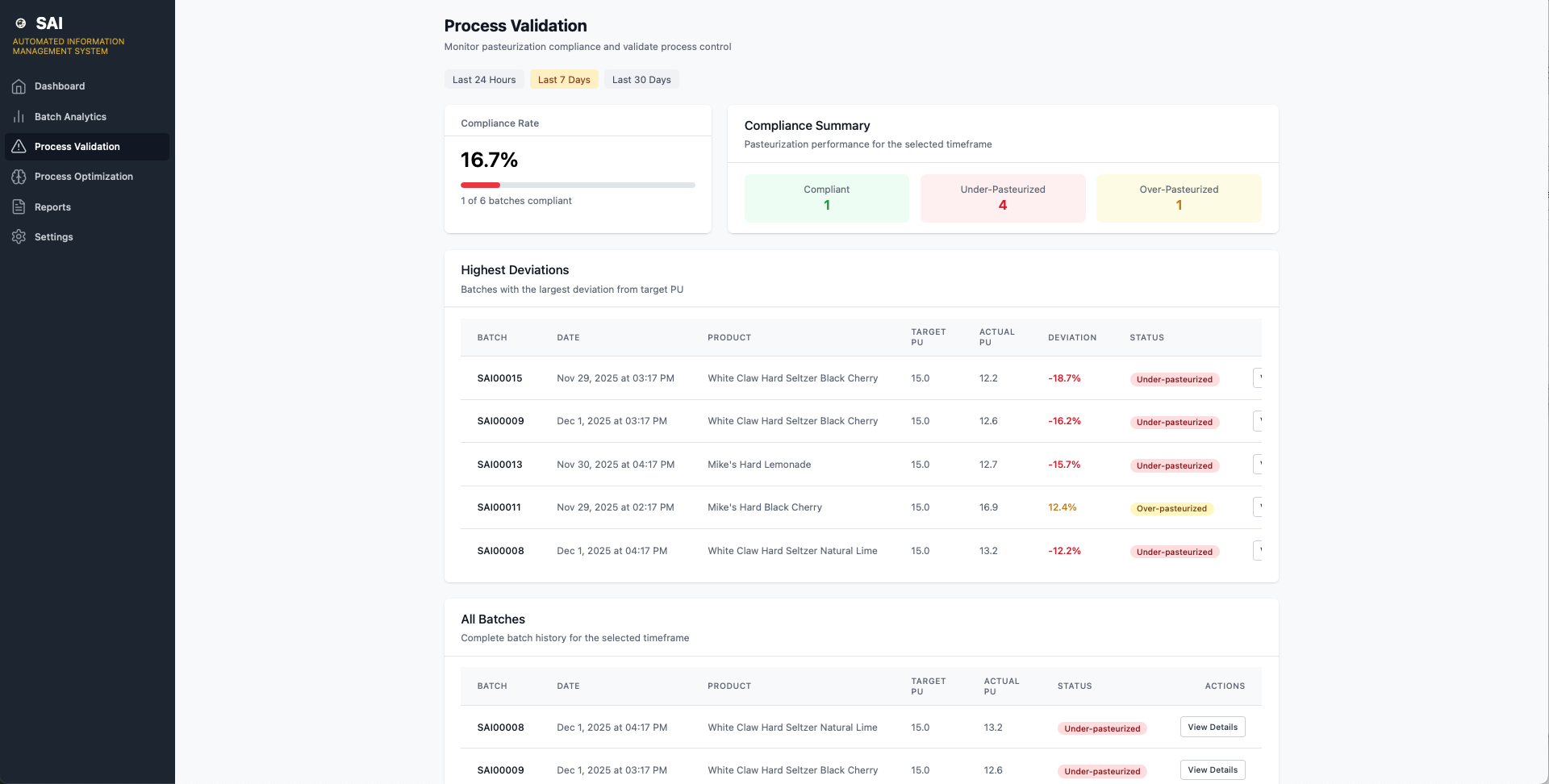This screenshot has width=1549, height=784.
Task: Open the Reports document icon
Action: (19, 207)
